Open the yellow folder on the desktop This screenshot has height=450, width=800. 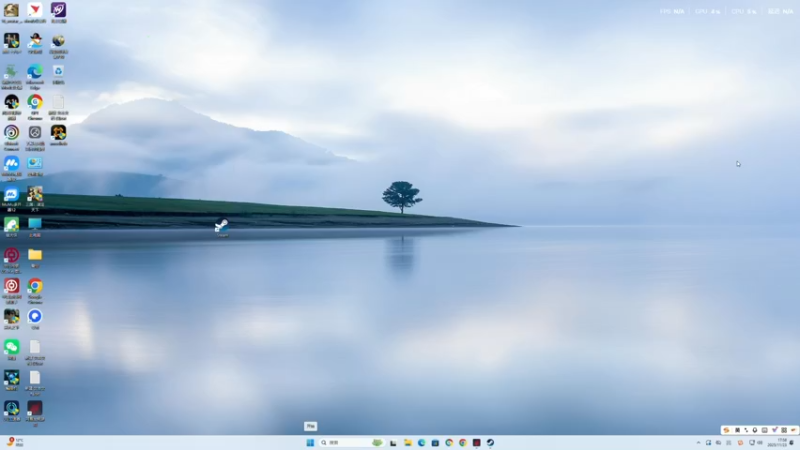(x=35, y=257)
